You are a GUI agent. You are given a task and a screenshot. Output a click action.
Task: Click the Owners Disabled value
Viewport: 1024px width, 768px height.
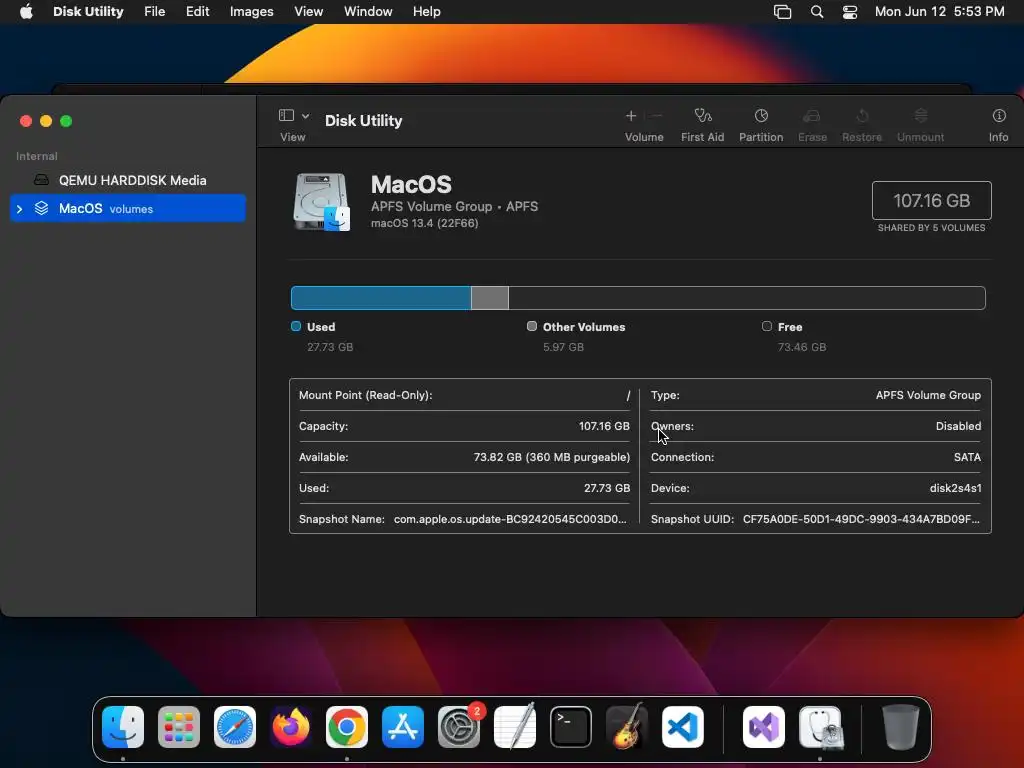click(x=958, y=426)
